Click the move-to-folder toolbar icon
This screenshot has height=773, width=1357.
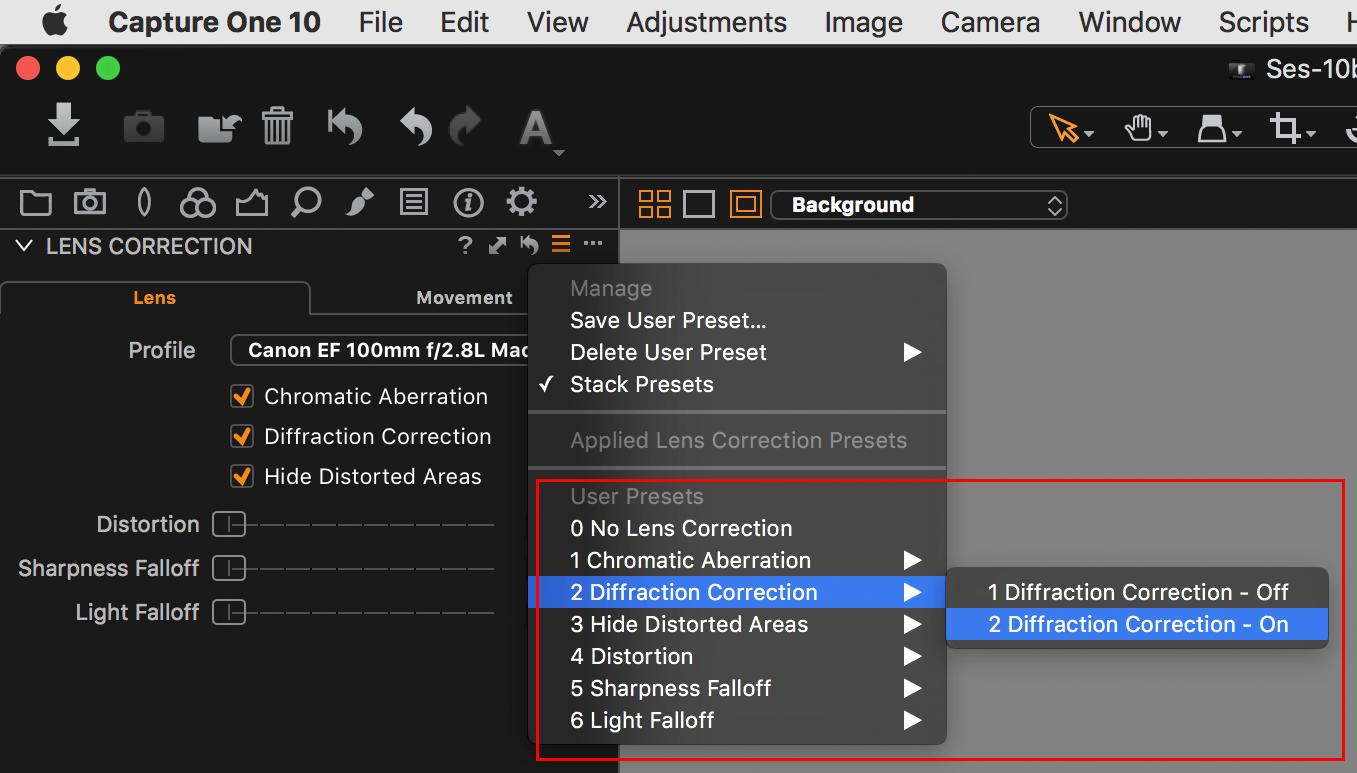[x=220, y=127]
